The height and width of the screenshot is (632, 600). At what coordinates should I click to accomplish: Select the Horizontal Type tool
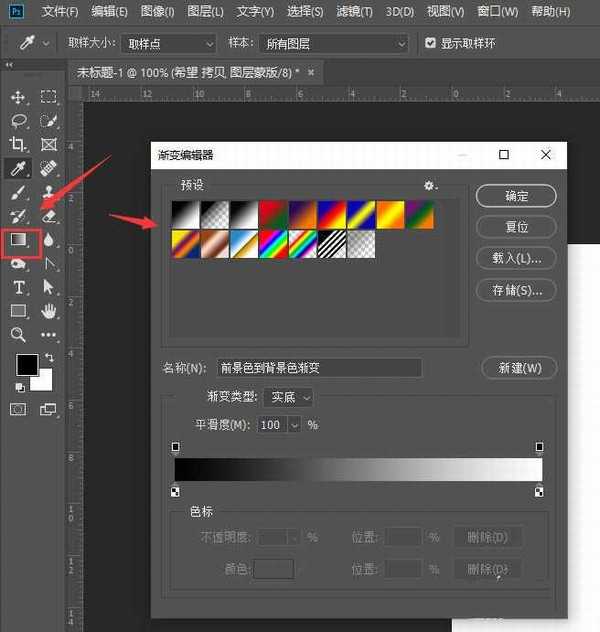pyautogui.click(x=18, y=288)
